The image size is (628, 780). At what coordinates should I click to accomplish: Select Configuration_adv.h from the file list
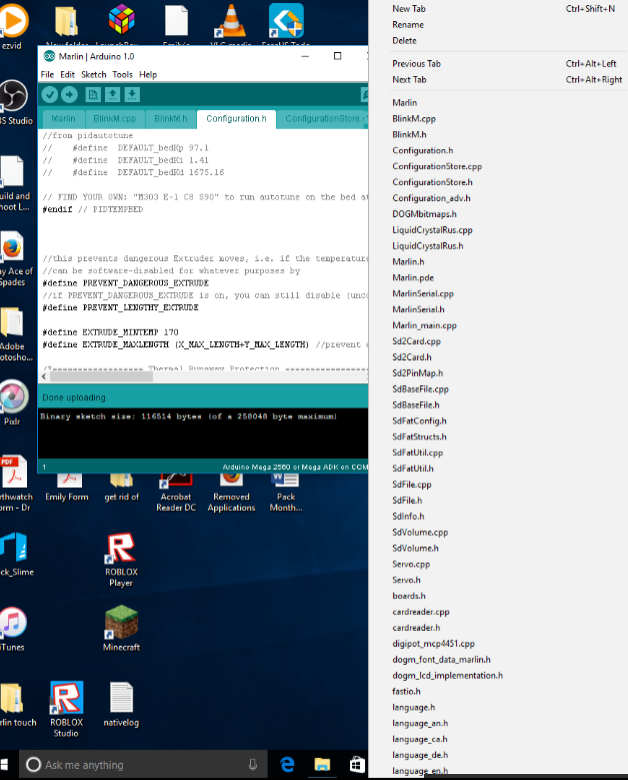point(431,198)
